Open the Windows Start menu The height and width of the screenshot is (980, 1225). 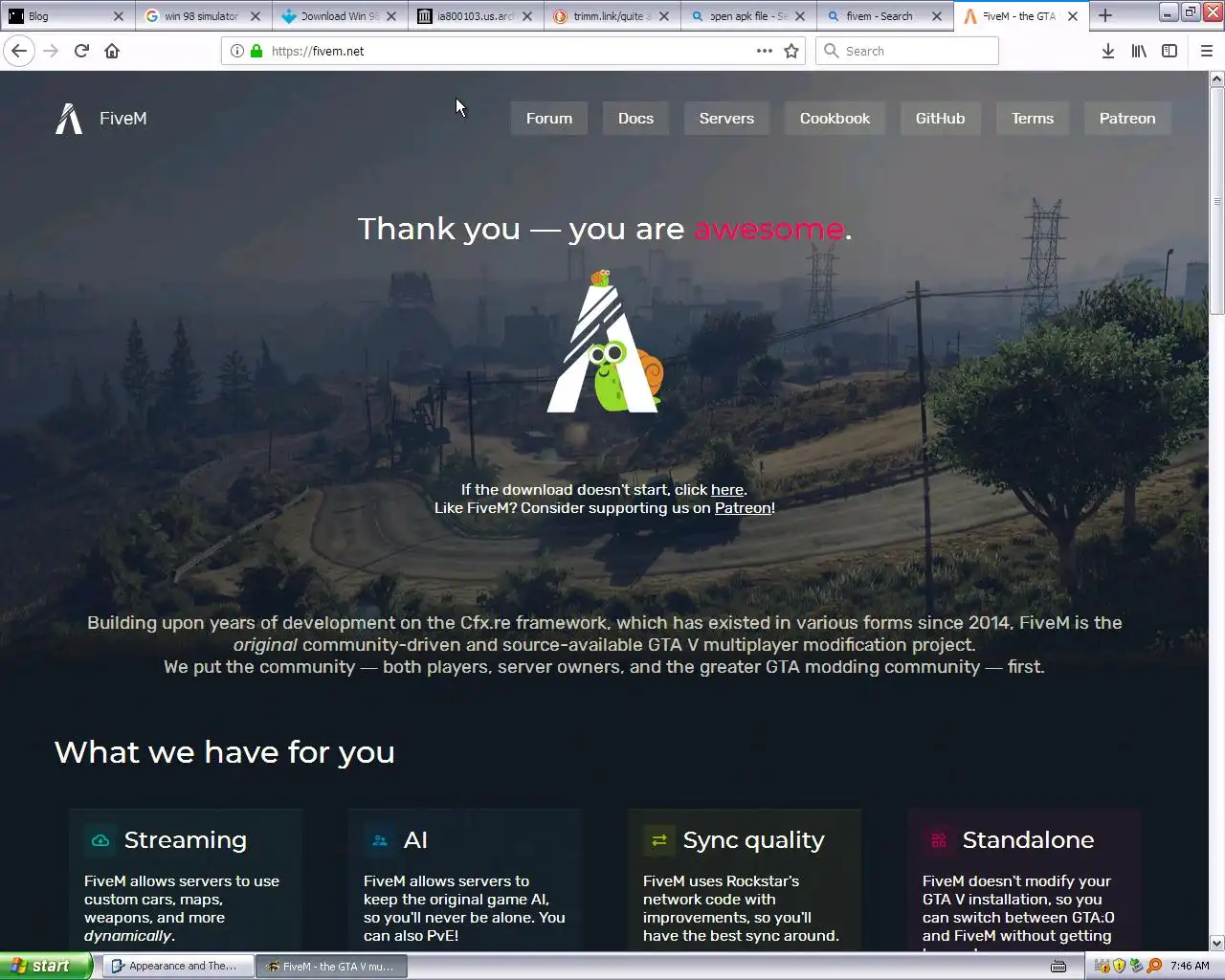(x=46, y=966)
